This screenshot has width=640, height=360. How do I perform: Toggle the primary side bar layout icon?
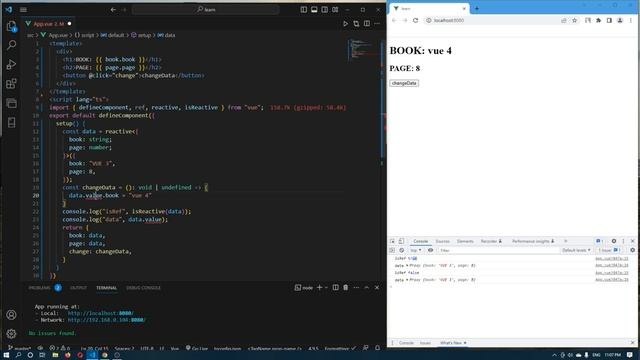(304, 9)
